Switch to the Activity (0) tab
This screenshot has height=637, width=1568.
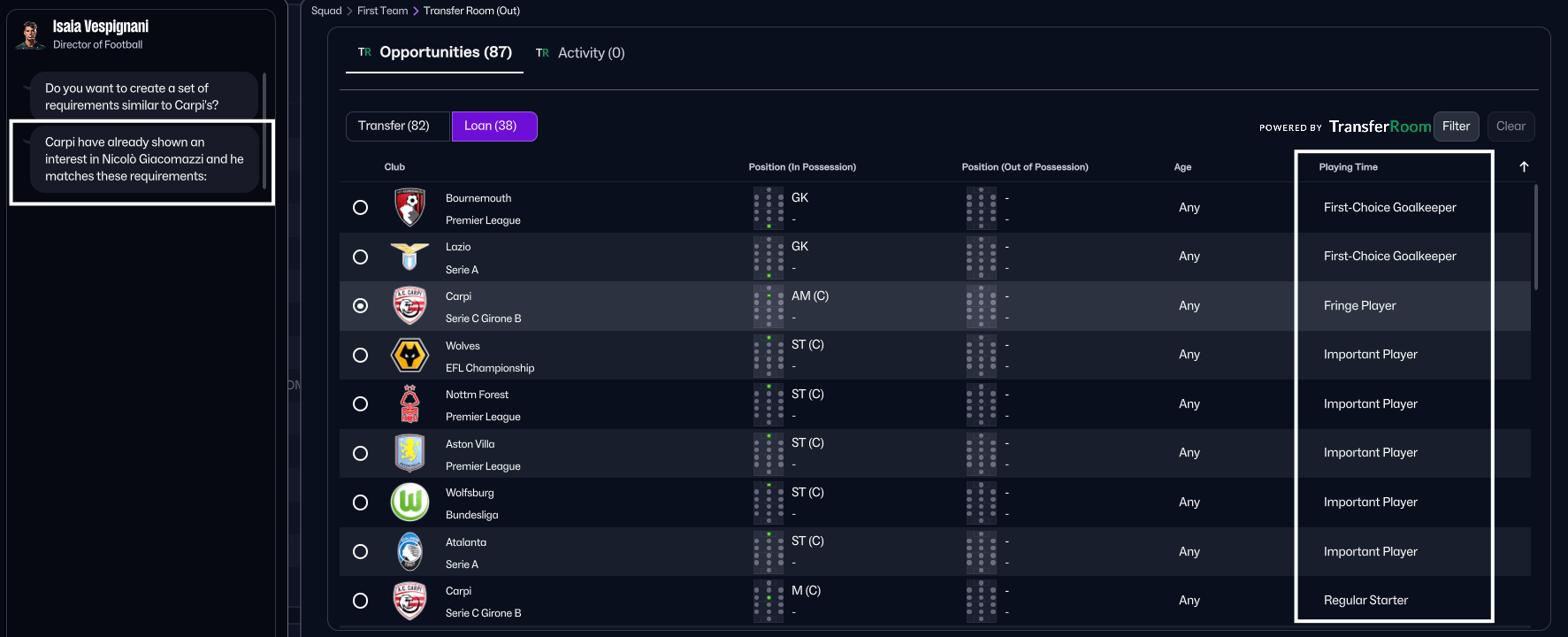(581, 53)
